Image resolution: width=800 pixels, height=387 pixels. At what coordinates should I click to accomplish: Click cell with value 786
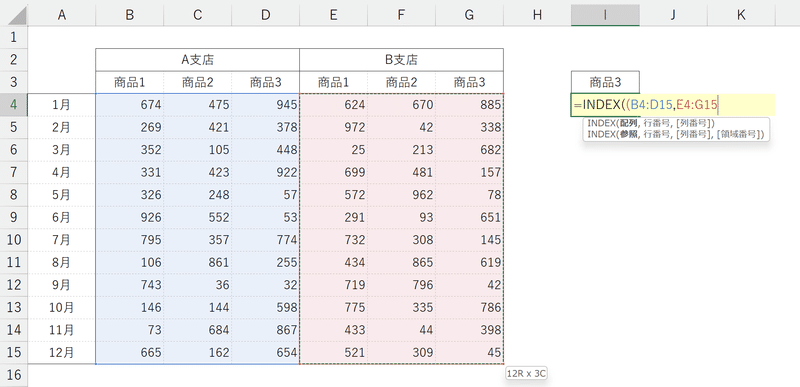point(469,307)
